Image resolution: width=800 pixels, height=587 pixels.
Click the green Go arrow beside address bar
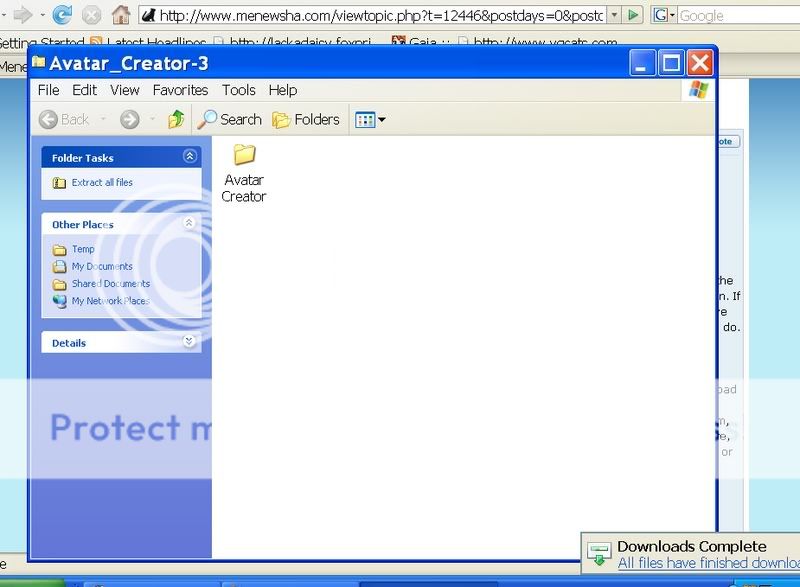(x=634, y=15)
